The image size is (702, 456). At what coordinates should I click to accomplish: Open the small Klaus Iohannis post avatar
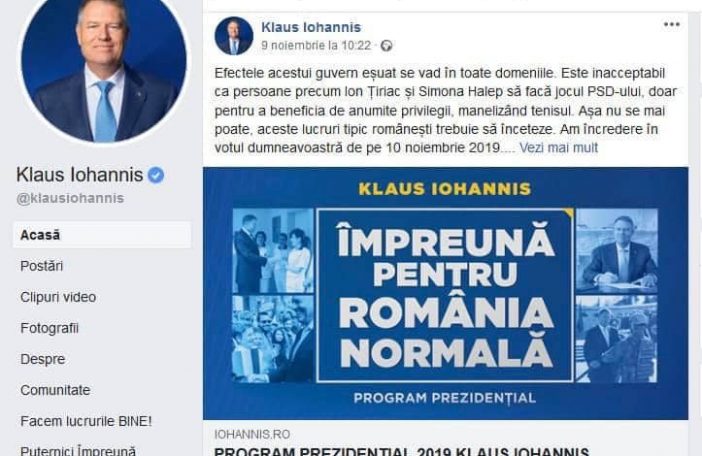coord(234,36)
